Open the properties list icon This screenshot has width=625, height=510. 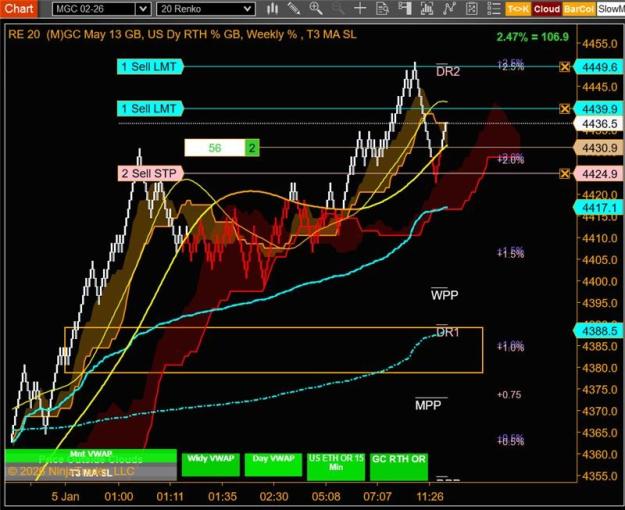(x=494, y=9)
